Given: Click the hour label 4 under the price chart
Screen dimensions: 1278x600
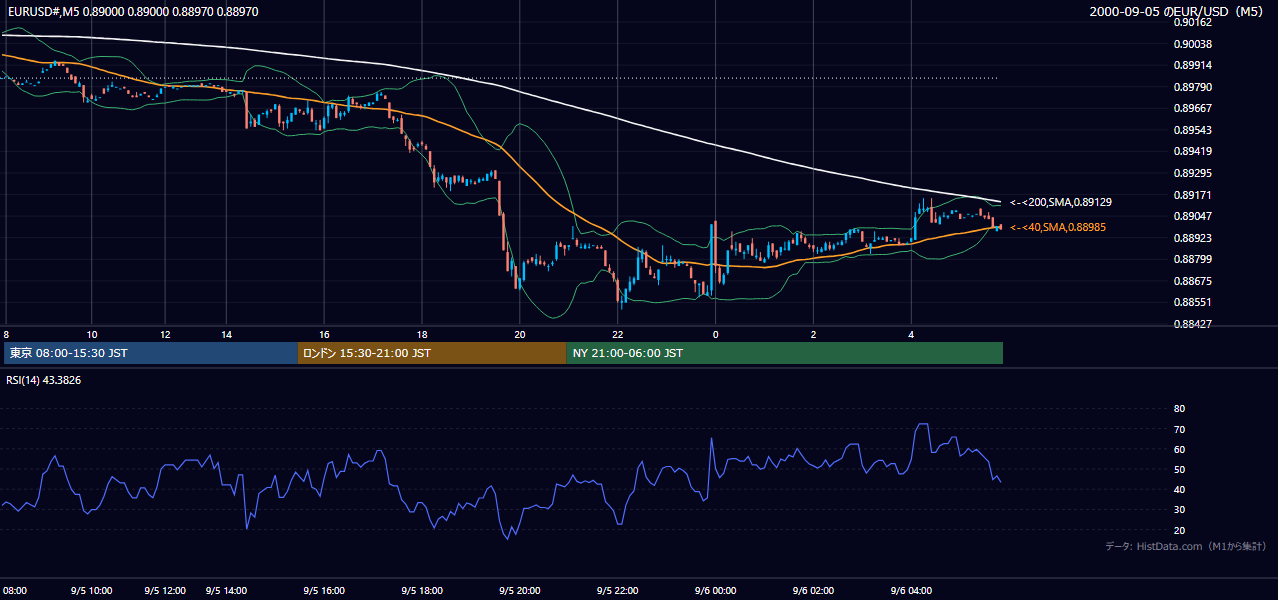Looking at the screenshot, I should [911, 334].
